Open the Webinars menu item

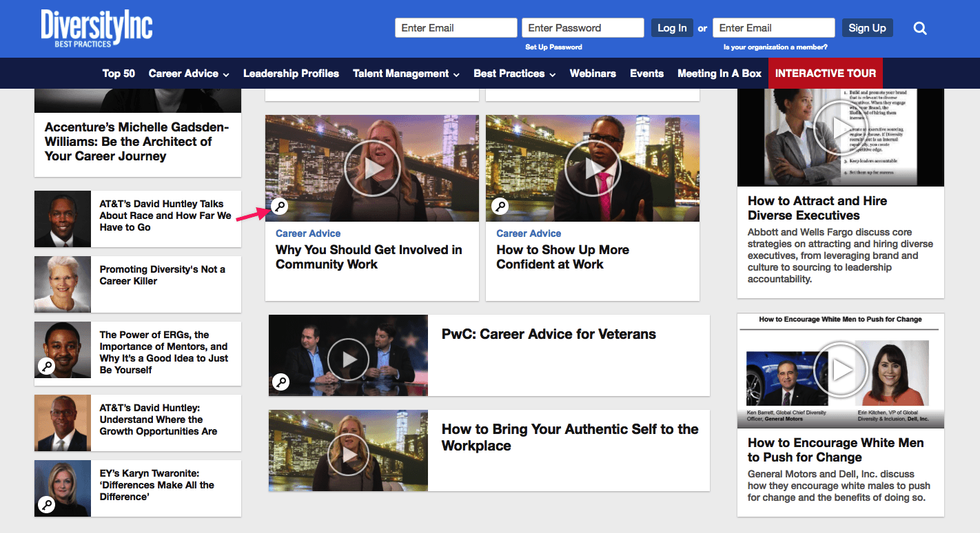tap(593, 73)
